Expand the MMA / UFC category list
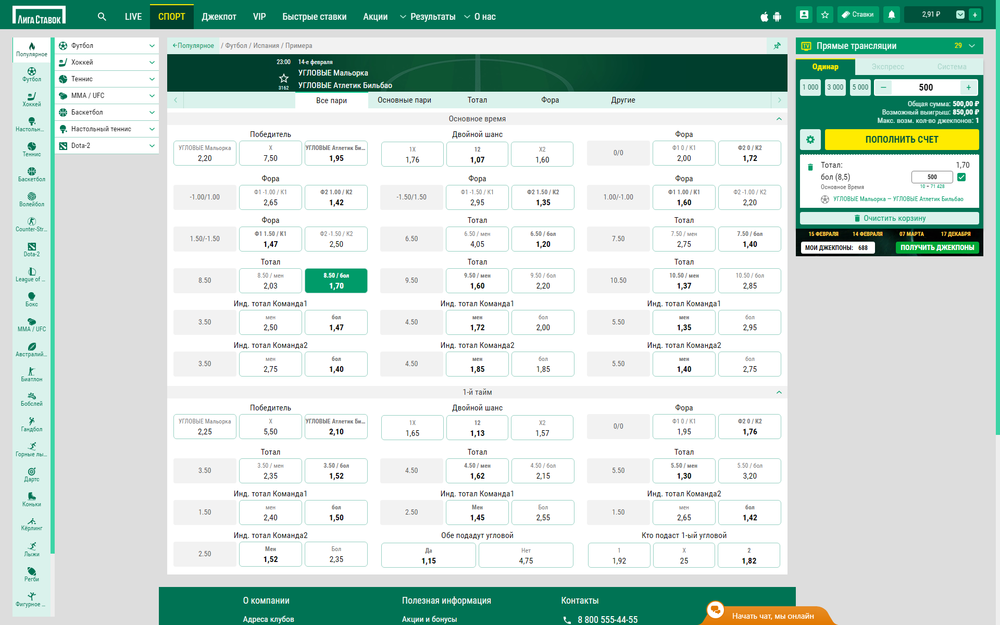This screenshot has height=625, width=1000. 107,96
